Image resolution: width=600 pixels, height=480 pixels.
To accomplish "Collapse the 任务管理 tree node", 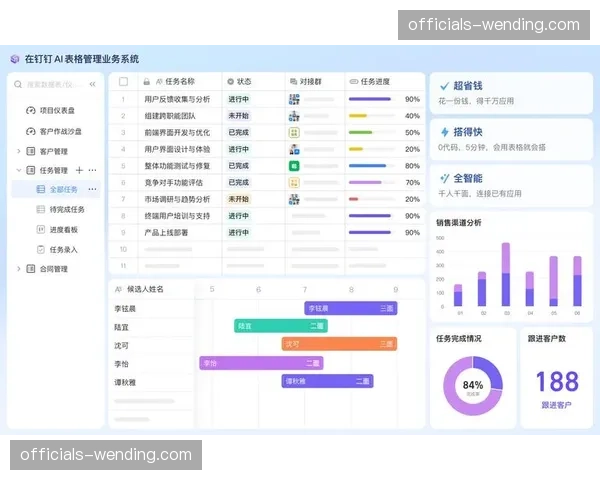I will click(18, 170).
